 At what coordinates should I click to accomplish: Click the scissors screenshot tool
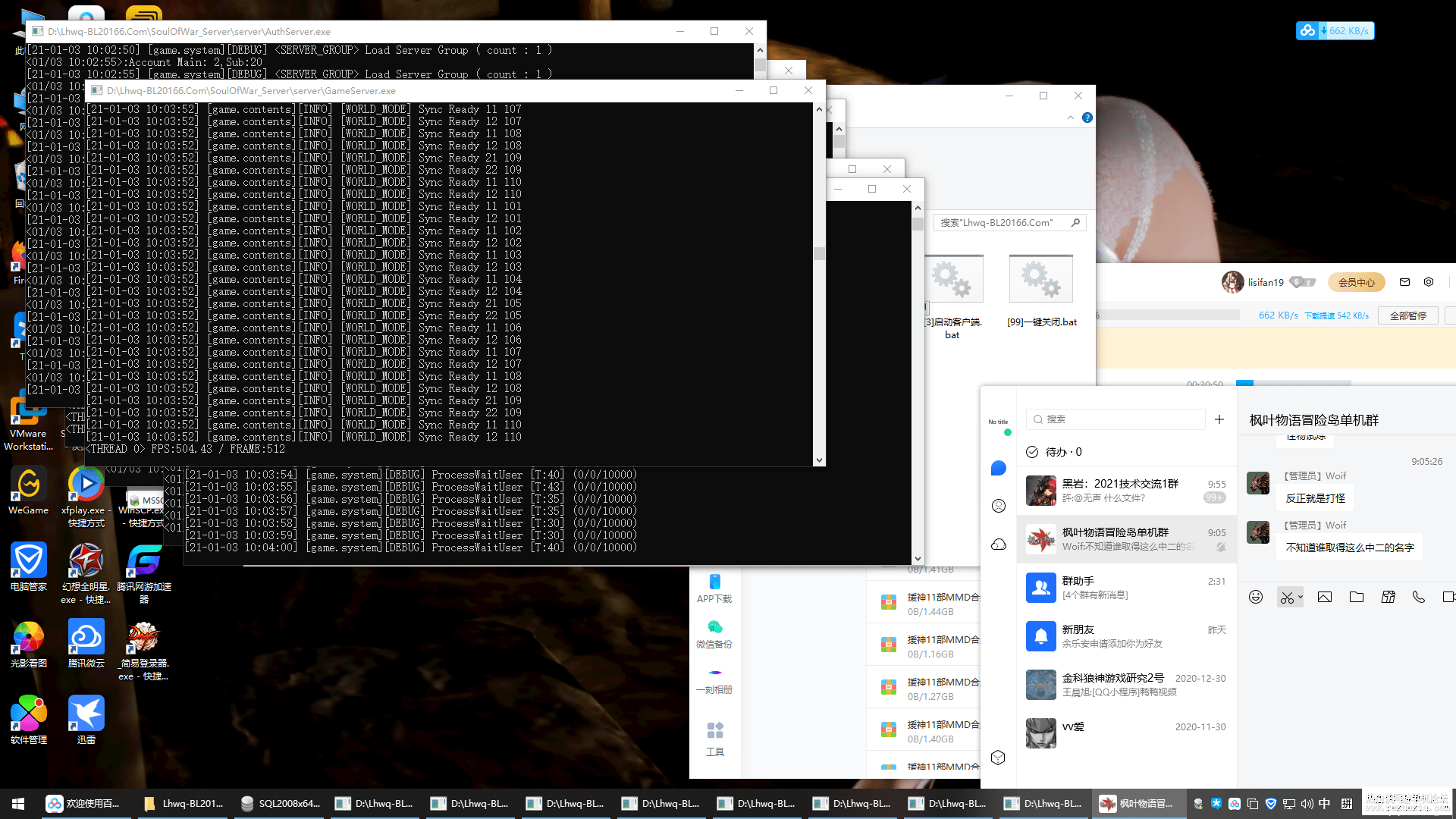click(1286, 598)
